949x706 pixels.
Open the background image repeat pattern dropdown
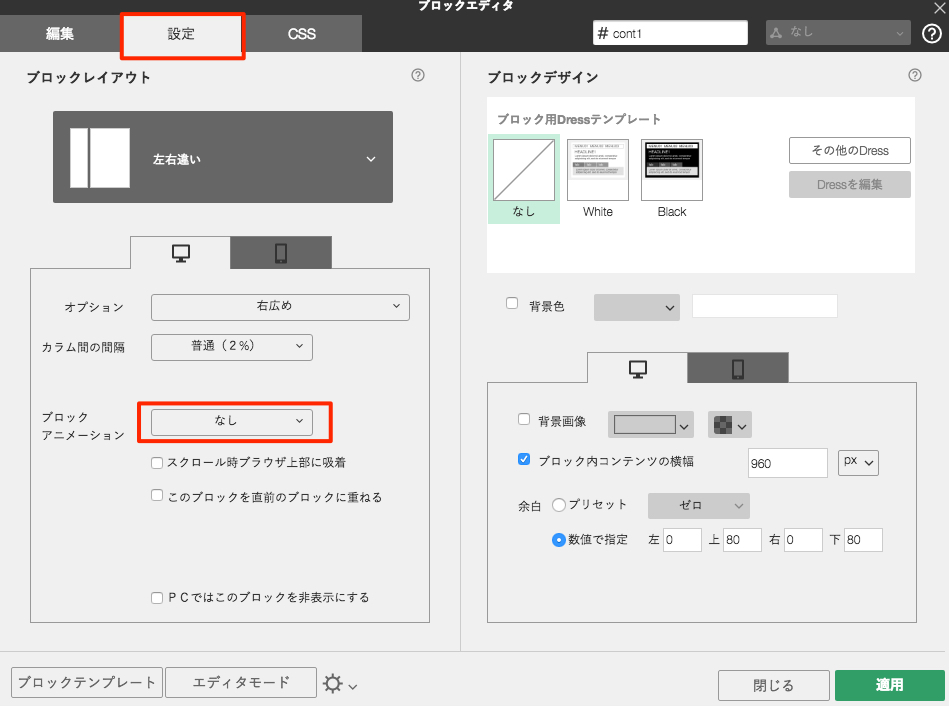(x=730, y=425)
